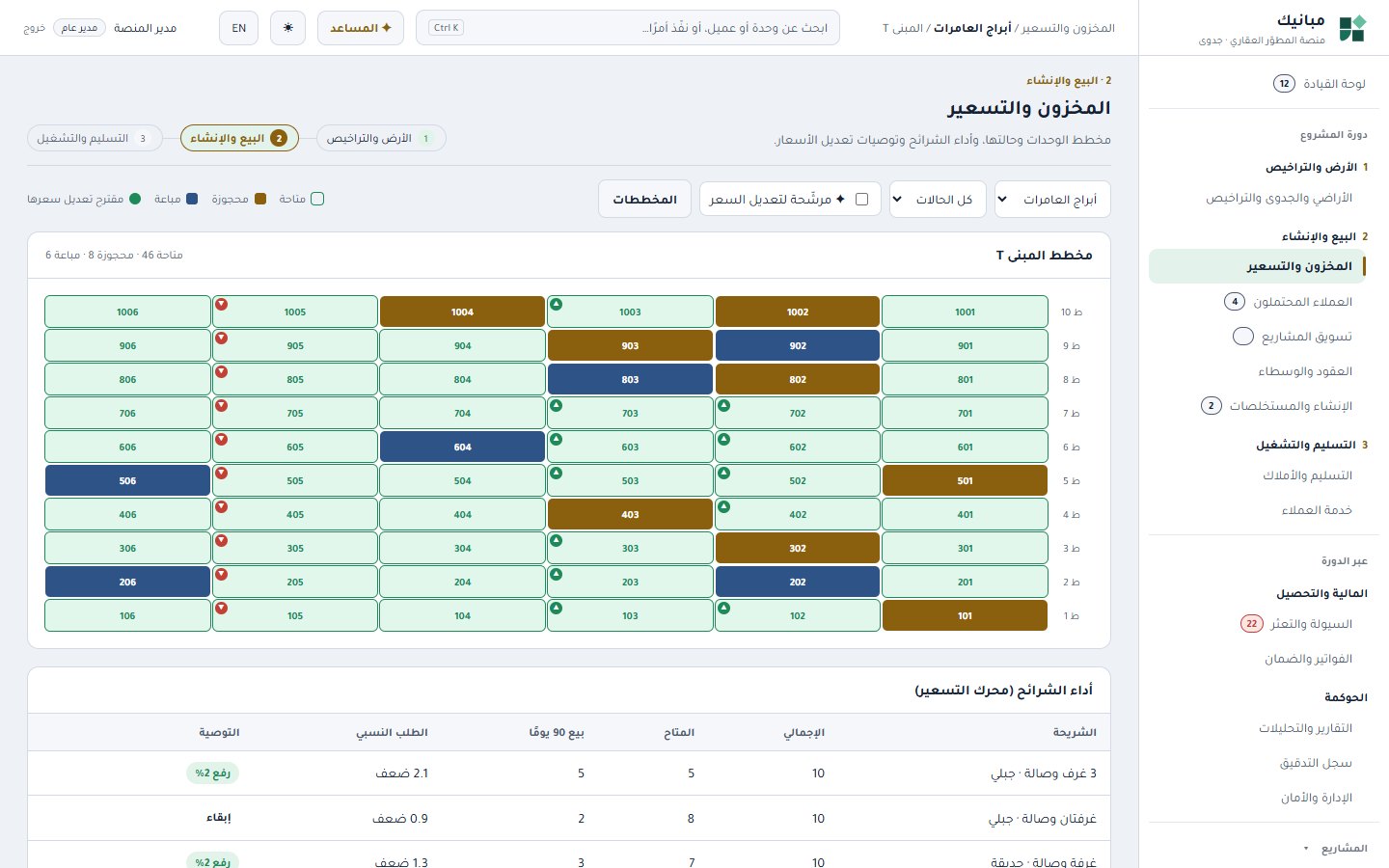Click the red down-arrow marker on unit 505

(x=222, y=474)
